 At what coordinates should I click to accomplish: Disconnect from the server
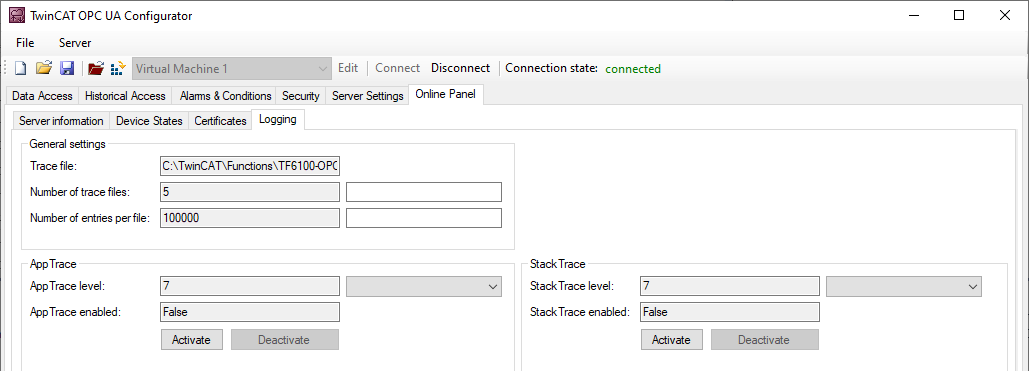point(461,68)
